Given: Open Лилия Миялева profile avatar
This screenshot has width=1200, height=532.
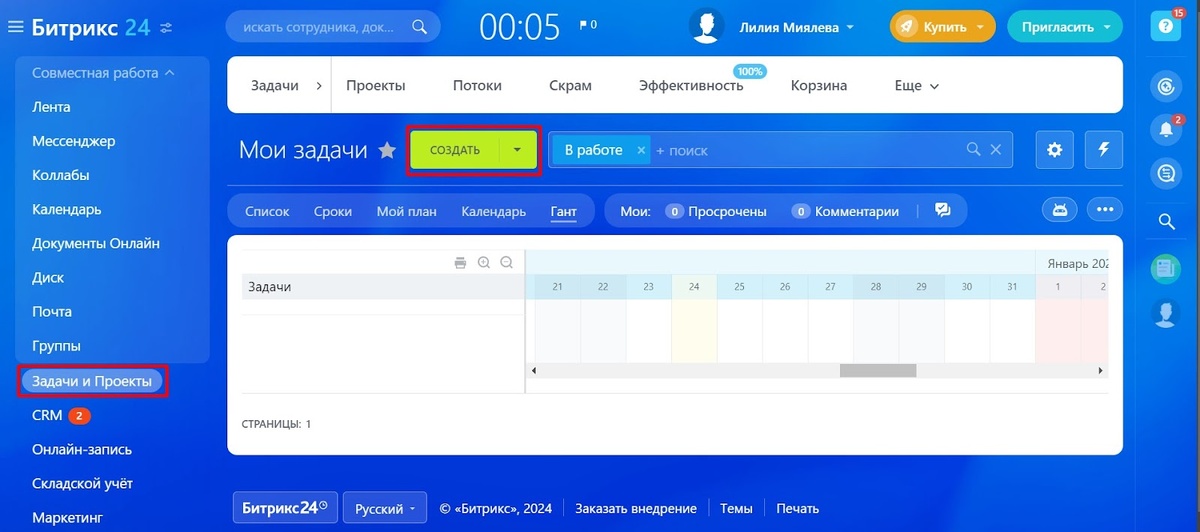Looking at the screenshot, I should point(707,27).
